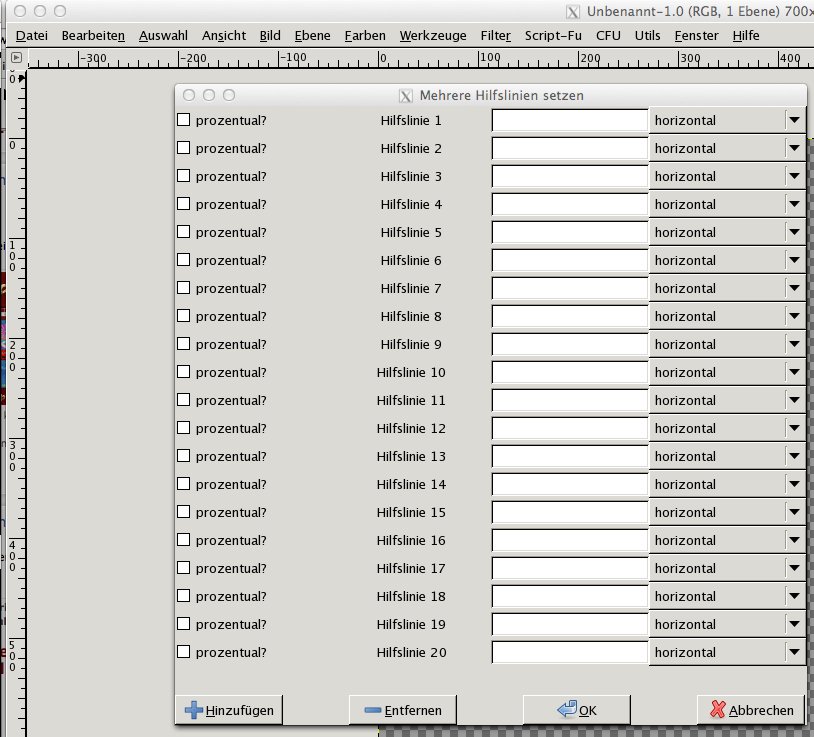Image resolution: width=814 pixels, height=737 pixels.
Task: Cancel the dialog via Abbrechen
Action: (751, 710)
